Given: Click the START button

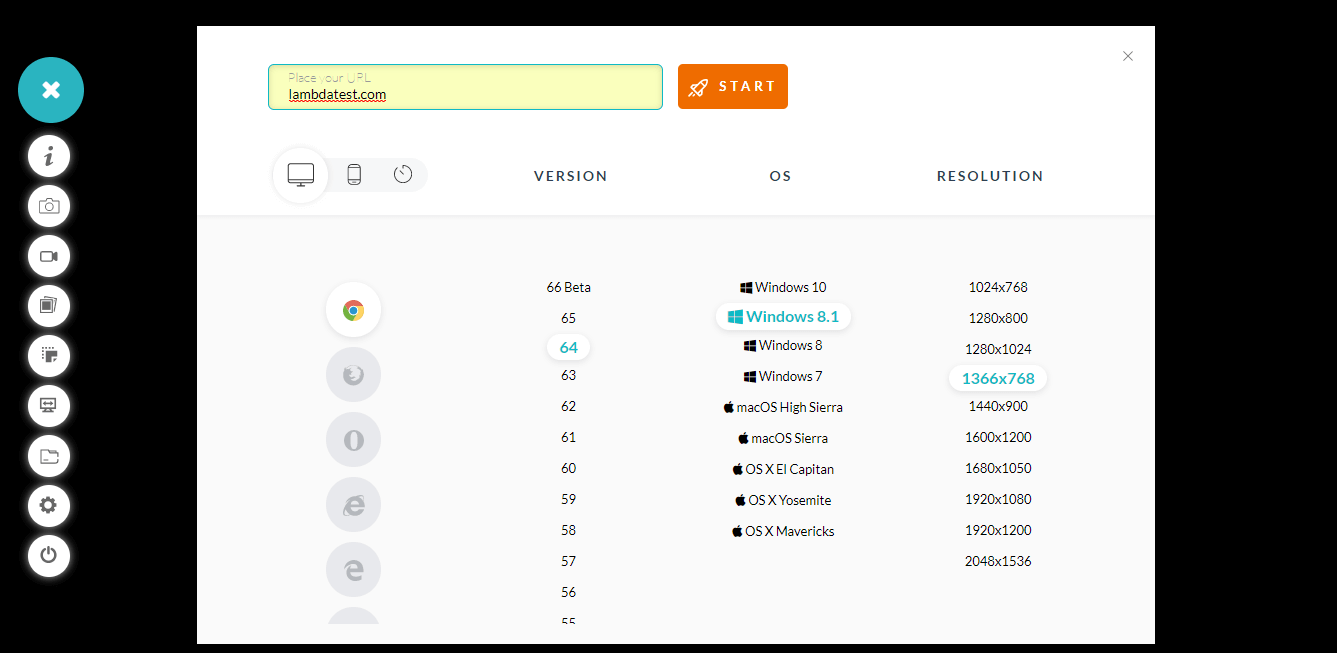Looking at the screenshot, I should tap(732, 86).
